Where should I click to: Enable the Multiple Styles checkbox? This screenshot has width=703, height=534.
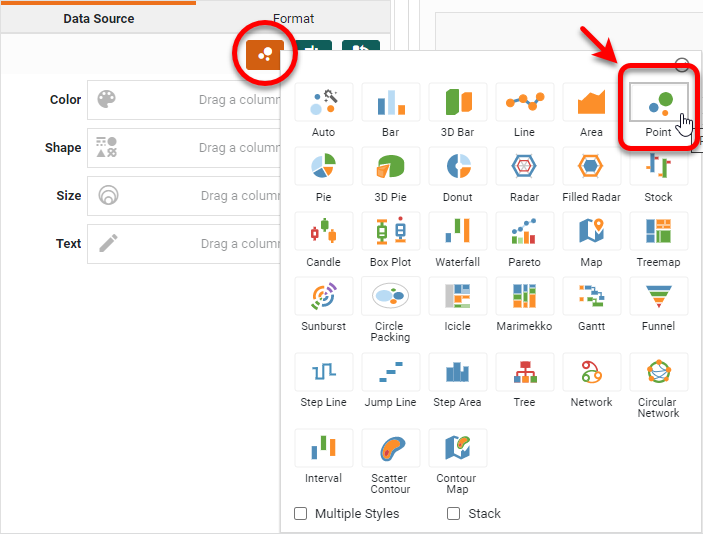301,513
